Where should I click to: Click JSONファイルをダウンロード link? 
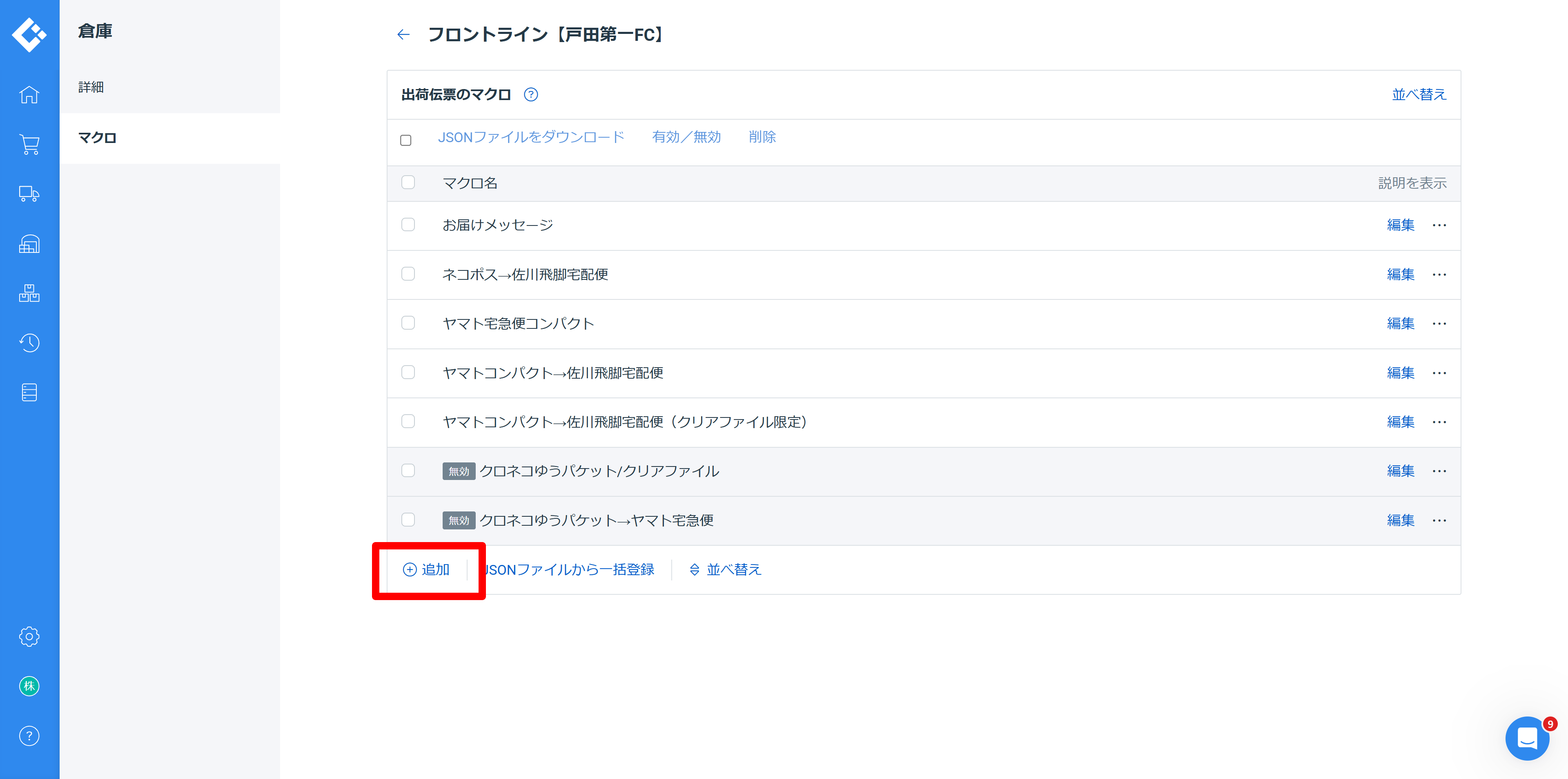tap(531, 137)
